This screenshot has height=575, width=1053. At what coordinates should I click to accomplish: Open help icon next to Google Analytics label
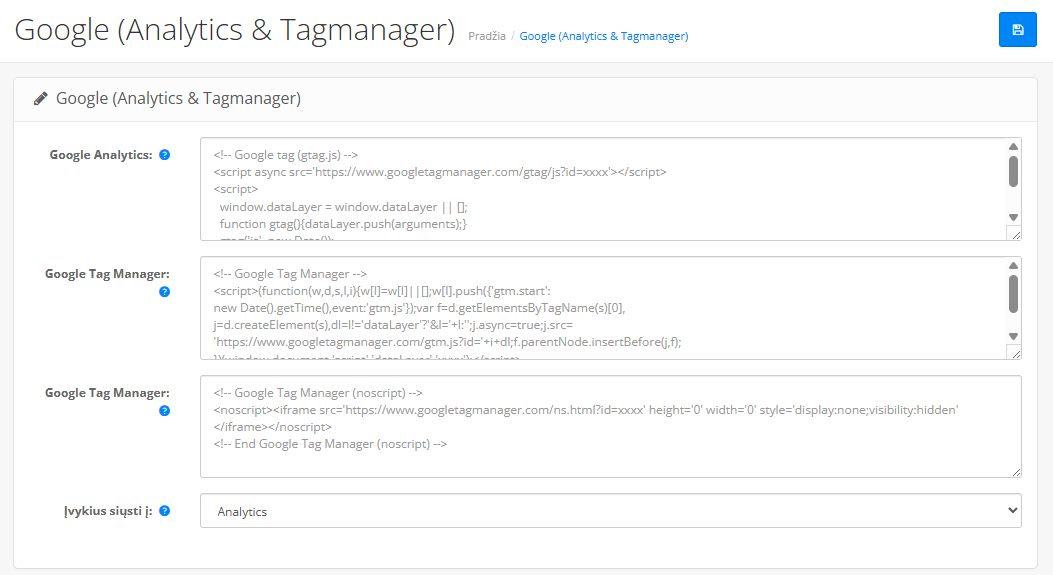tap(165, 155)
